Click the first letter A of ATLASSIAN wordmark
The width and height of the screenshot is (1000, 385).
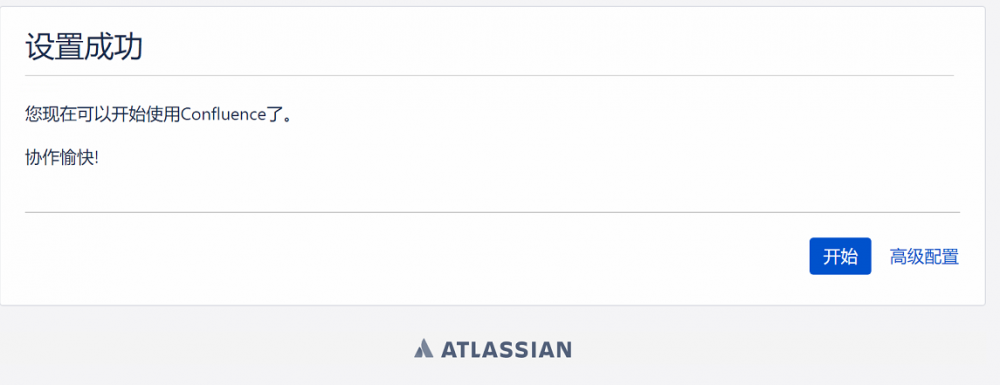[447, 349]
